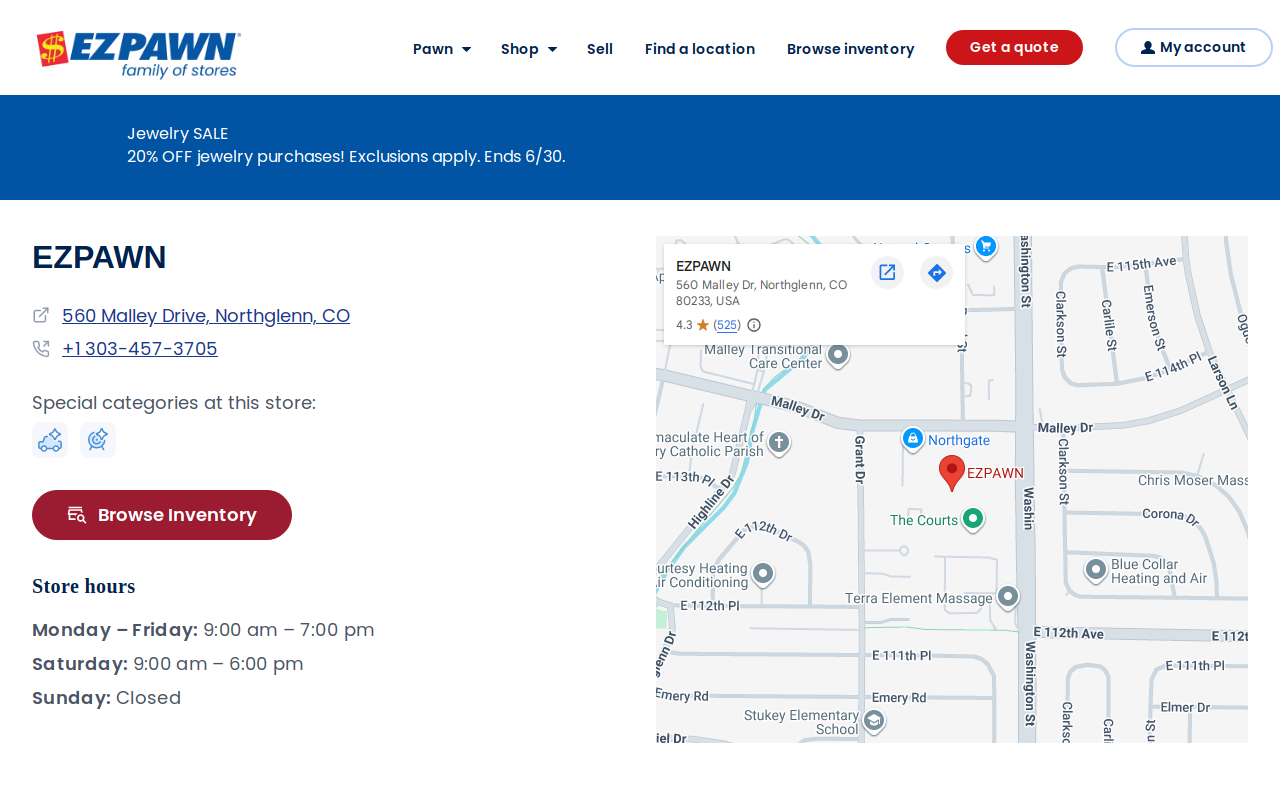Go to Browse inventory in navigation
The width and height of the screenshot is (1280, 800).
tap(850, 49)
